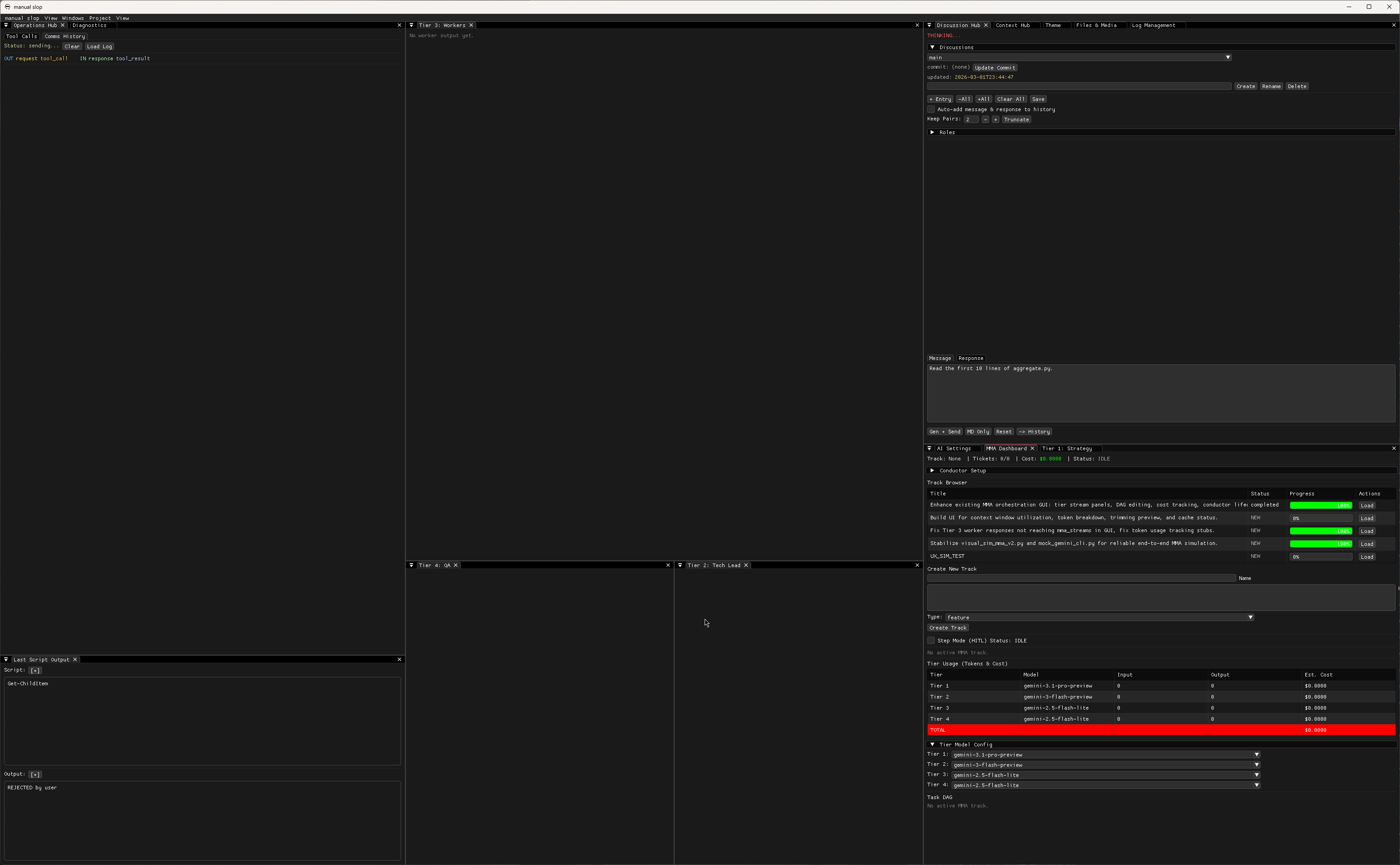
Task: Toggle the Step Mode (HITL) checkbox
Action: (x=931, y=641)
